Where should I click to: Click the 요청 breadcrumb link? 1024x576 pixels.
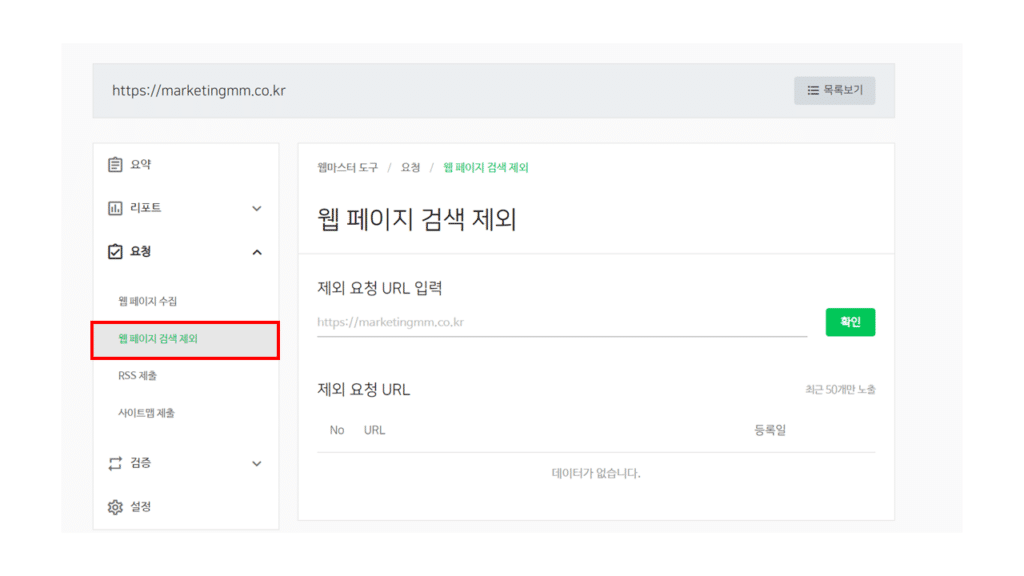coord(410,168)
